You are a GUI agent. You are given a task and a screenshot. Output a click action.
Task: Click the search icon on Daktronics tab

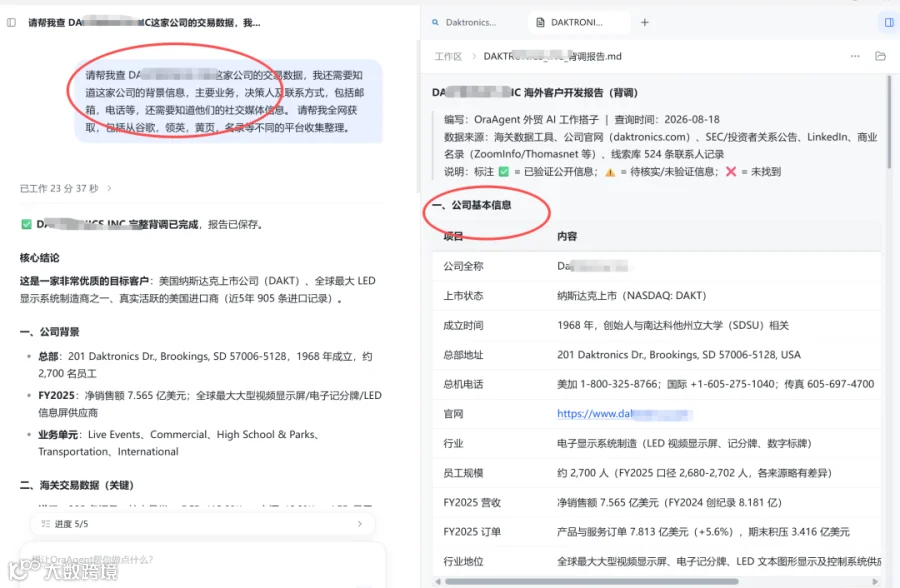pyautogui.click(x=435, y=22)
